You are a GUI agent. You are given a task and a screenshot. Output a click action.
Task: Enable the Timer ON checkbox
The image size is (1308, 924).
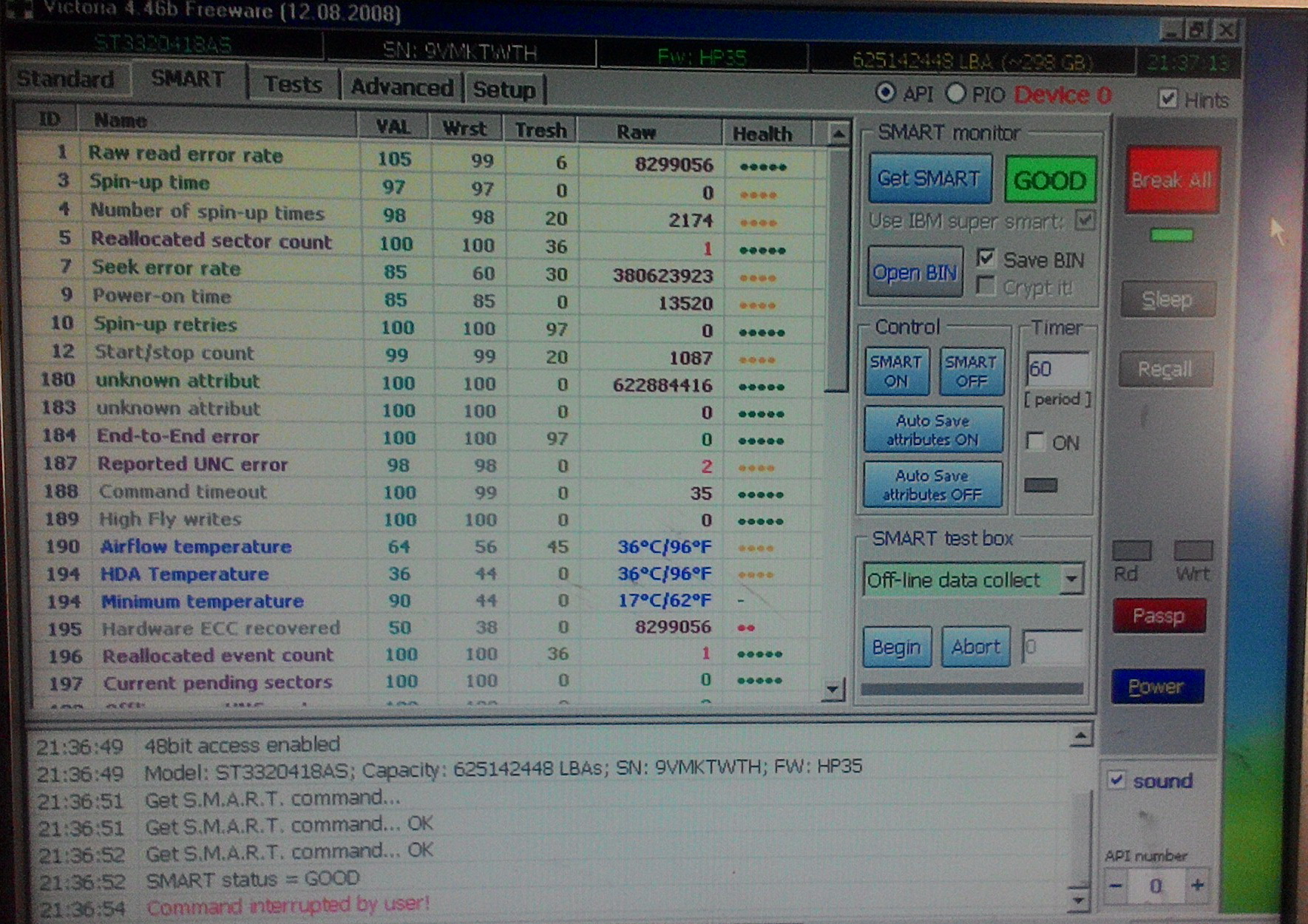1036,442
